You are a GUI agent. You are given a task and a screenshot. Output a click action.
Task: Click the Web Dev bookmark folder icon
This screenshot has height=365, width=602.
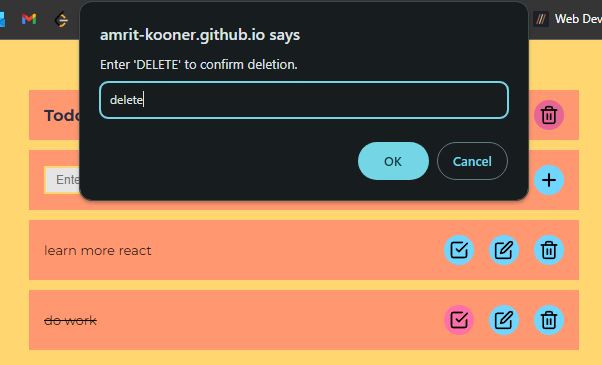(541, 19)
